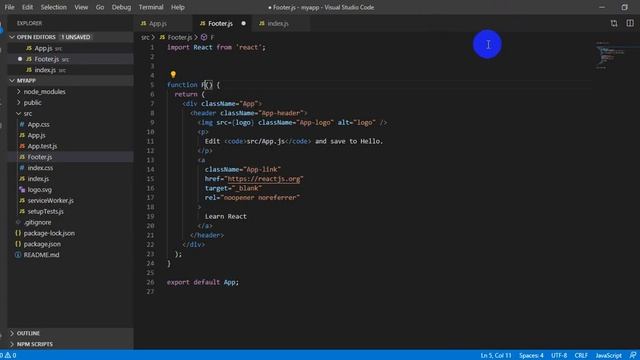Viewport: 640px width, 360px height.
Task: Place cursor on the export default App line
Action: (202, 282)
